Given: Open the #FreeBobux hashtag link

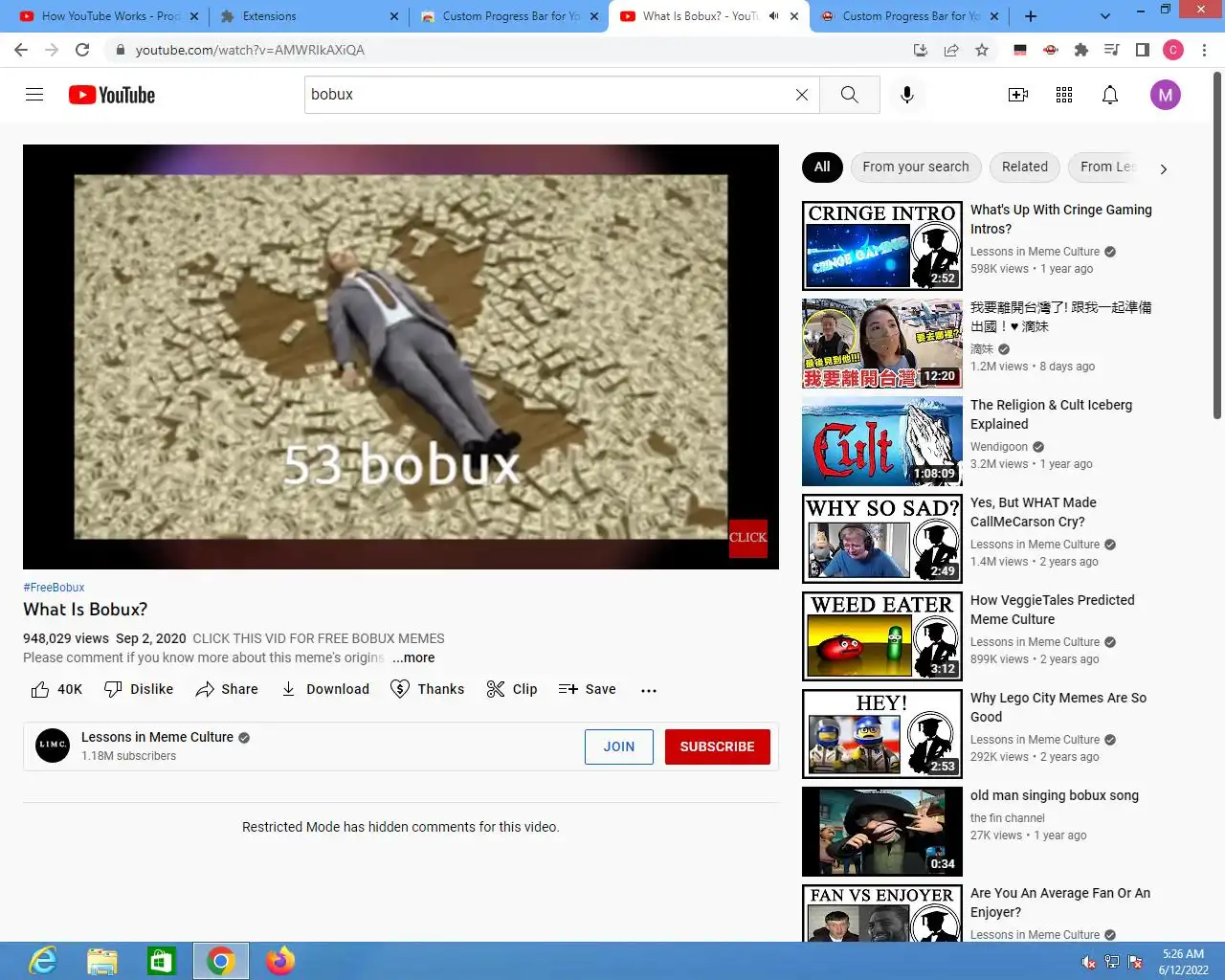Looking at the screenshot, I should coord(54,588).
